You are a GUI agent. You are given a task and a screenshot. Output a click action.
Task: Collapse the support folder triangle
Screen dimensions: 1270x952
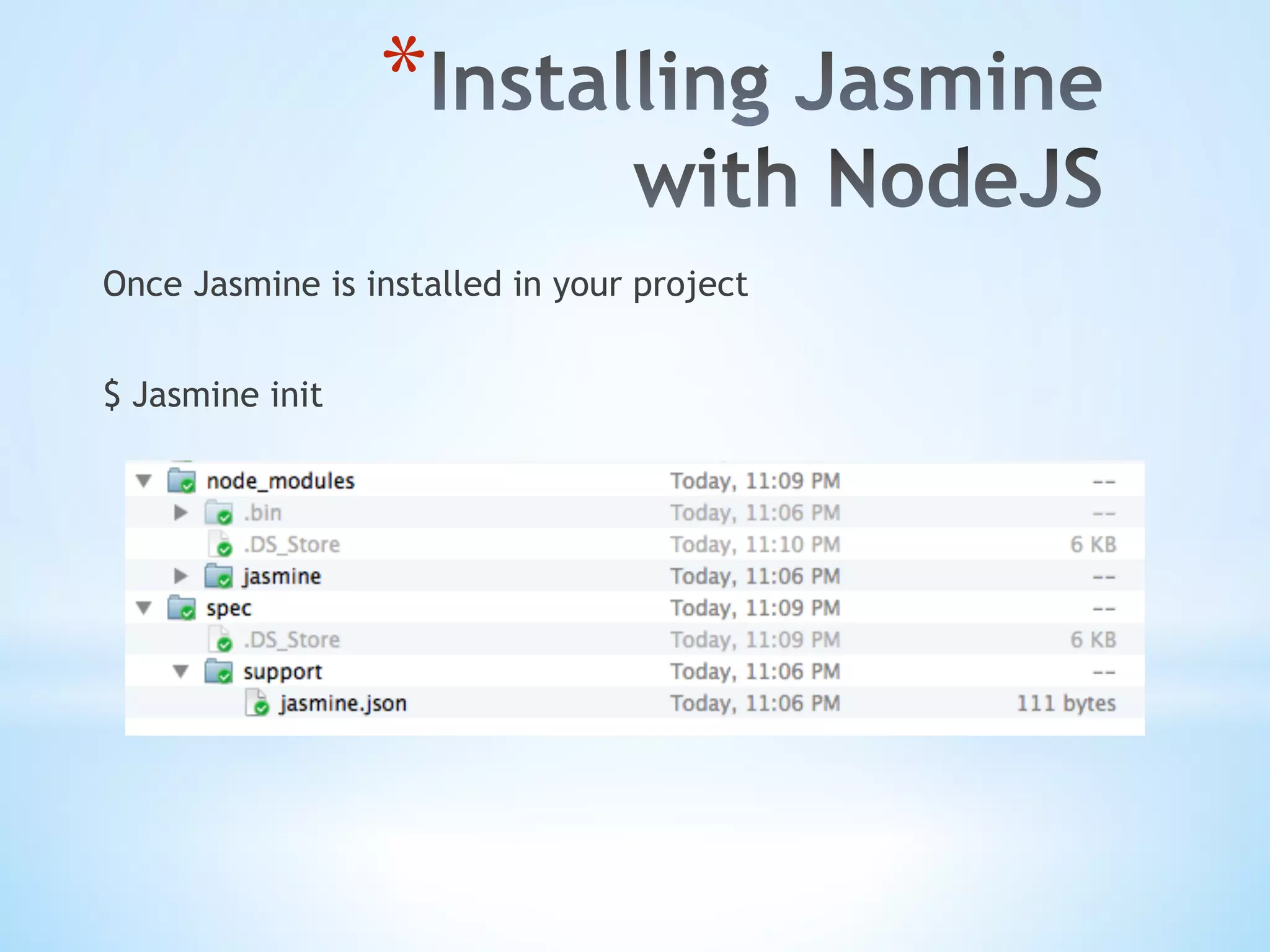180,671
